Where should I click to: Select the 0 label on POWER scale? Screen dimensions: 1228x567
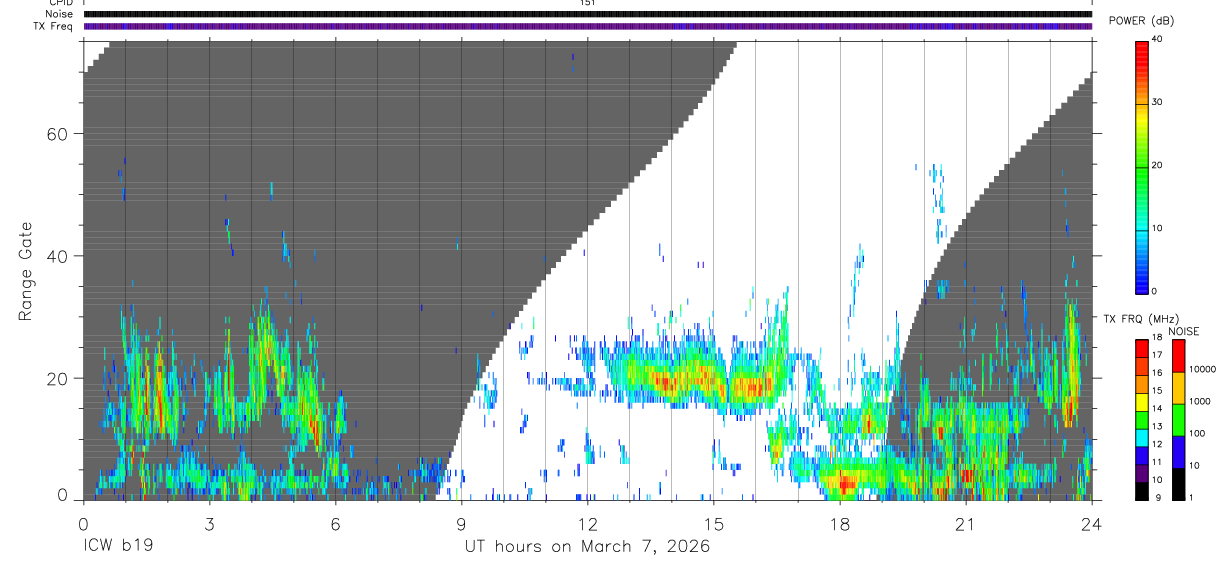(1154, 291)
